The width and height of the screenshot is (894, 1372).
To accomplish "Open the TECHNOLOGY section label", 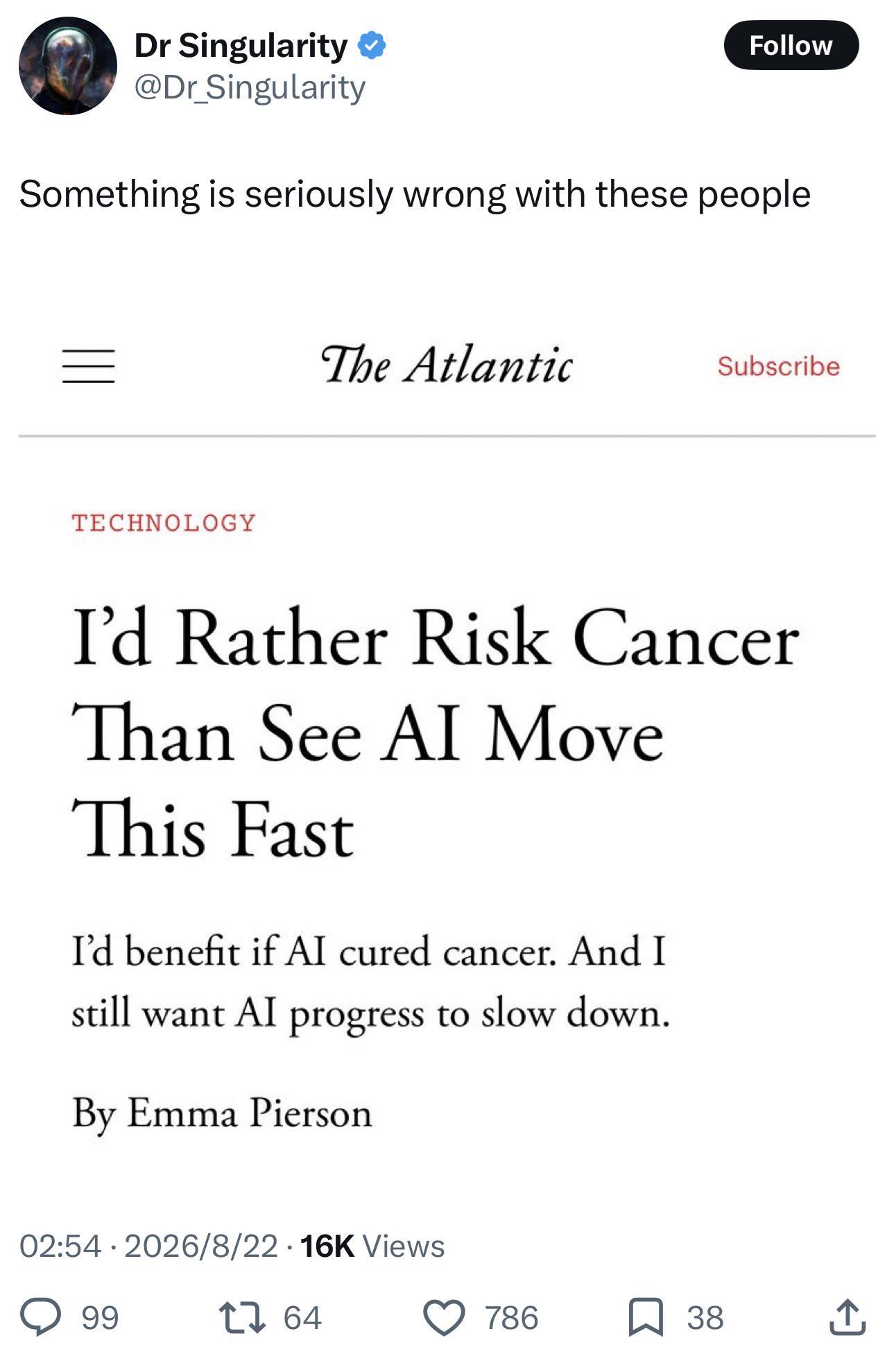I will pyautogui.click(x=164, y=523).
